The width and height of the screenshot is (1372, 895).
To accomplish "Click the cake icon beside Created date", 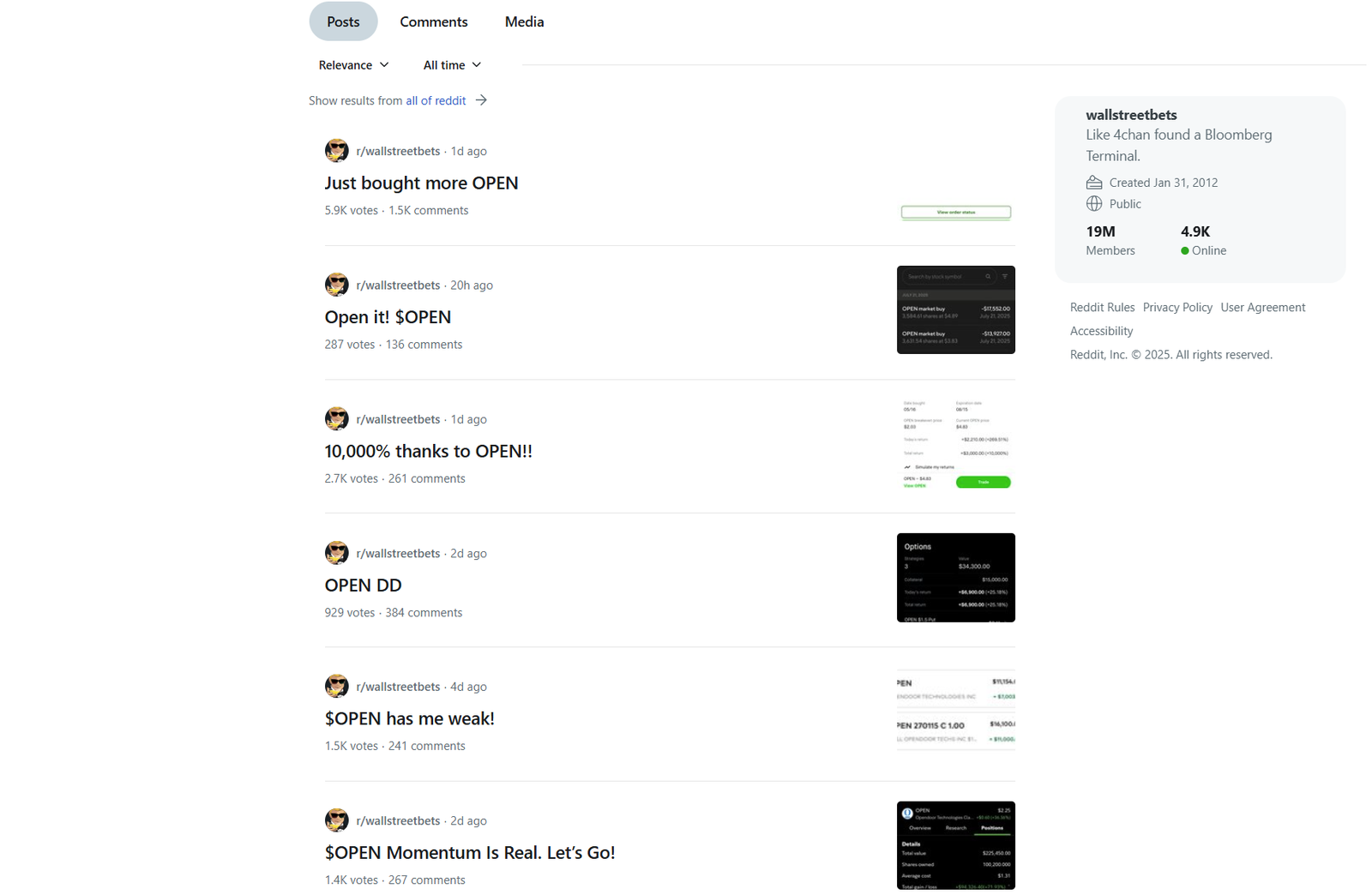I will click(1094, 182).
